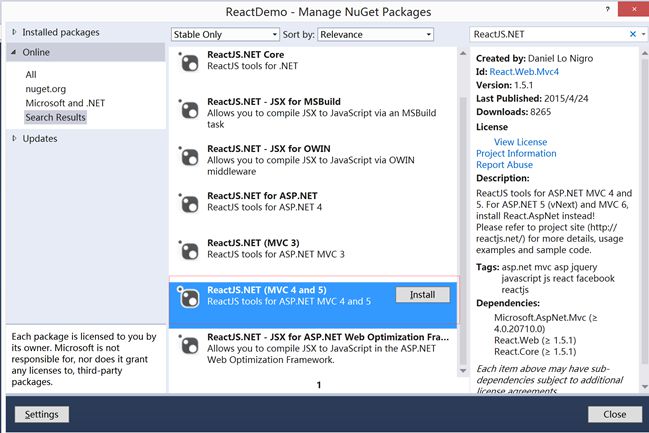Open the help question mark in title bar
Image resolution: width=649 pixels, height=433 pixels.
[607, 9]
